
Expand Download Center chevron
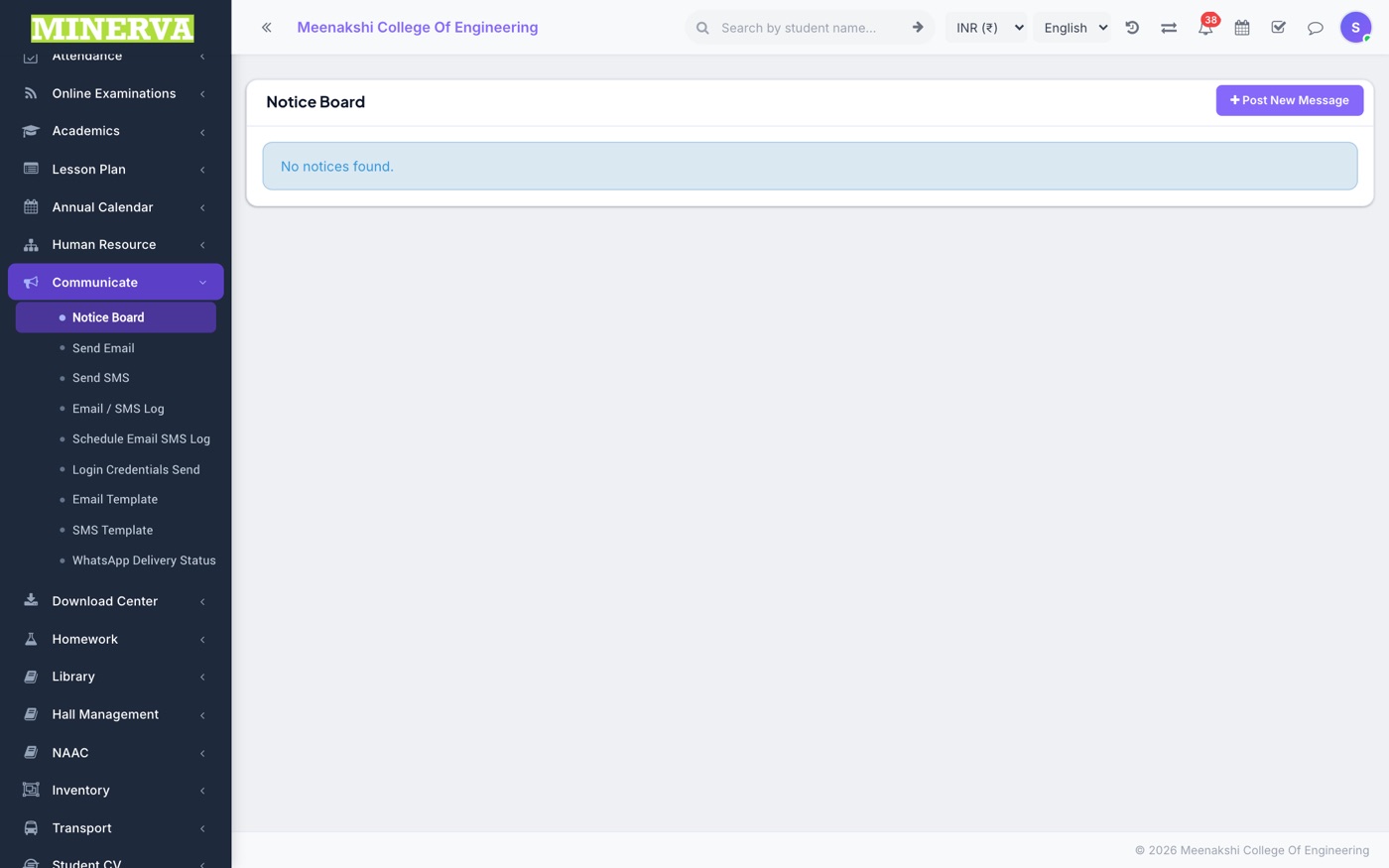pyautogui.click(x=202, y=601)
